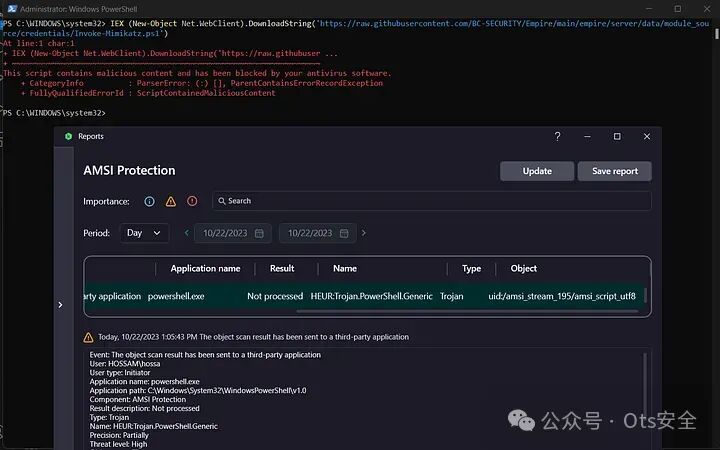This screenshot has width=720, height=450.
Task: Select HEUR:Trojan.PowerShell.Generic name cell
Action: point(371,296)
